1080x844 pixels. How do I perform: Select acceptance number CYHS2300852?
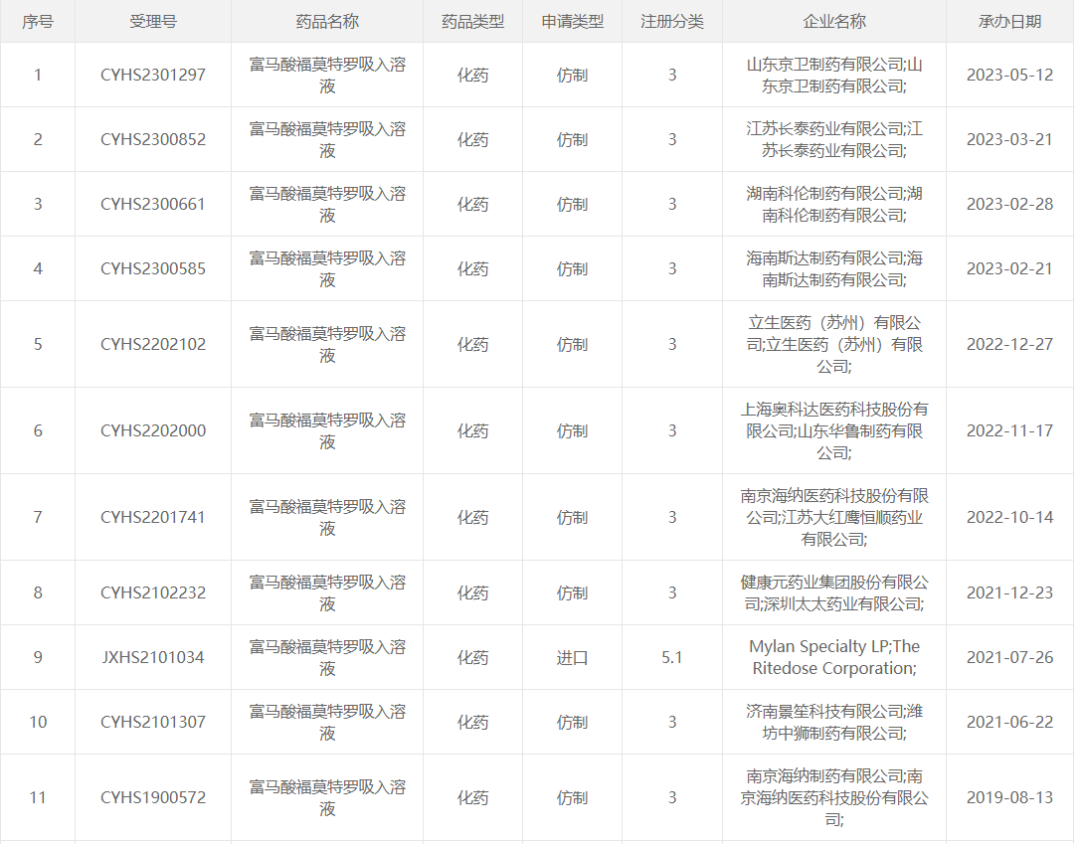tap(153, 140)
